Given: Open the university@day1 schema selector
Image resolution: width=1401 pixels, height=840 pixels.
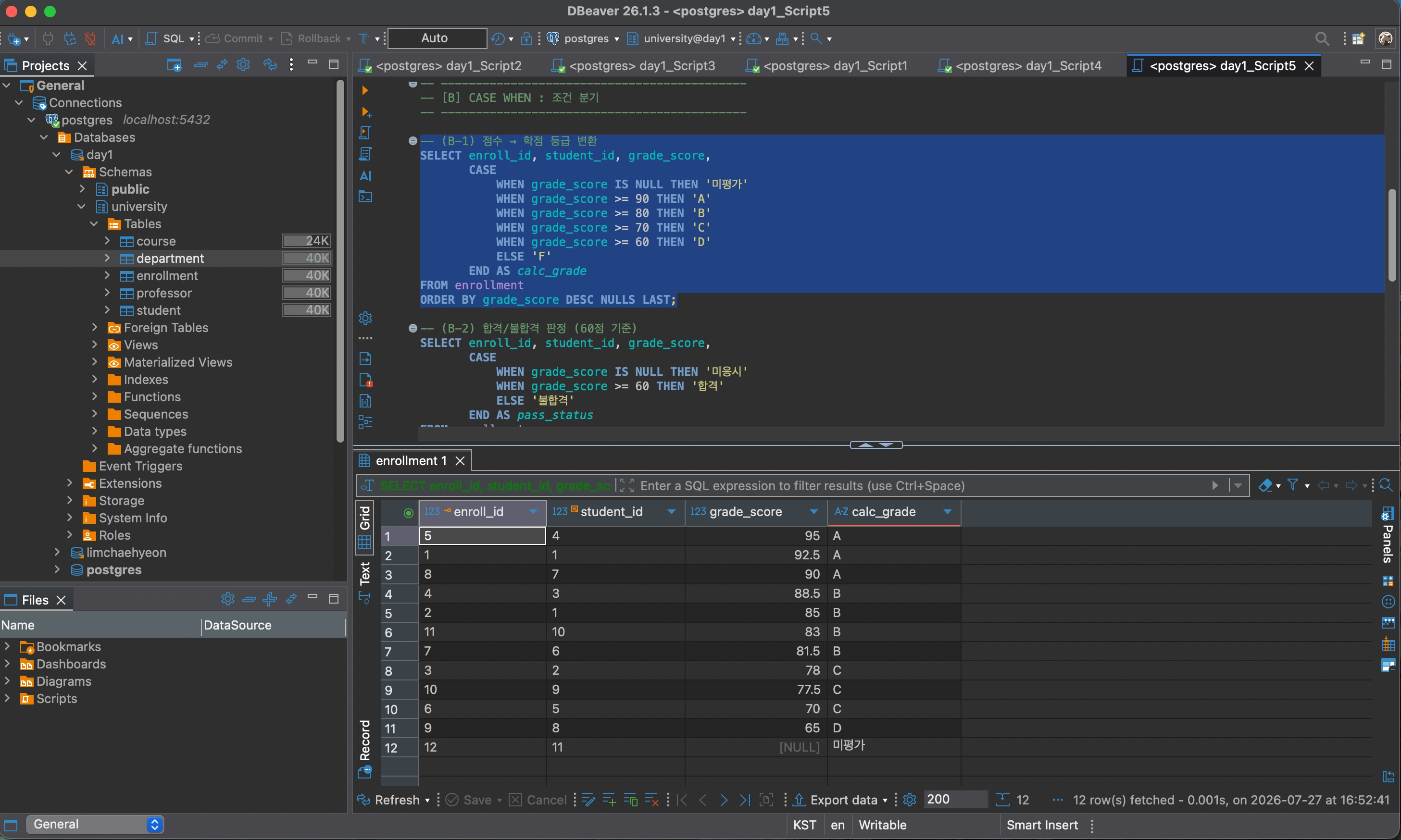Looking at the screenshot, I should pos(681,38).
